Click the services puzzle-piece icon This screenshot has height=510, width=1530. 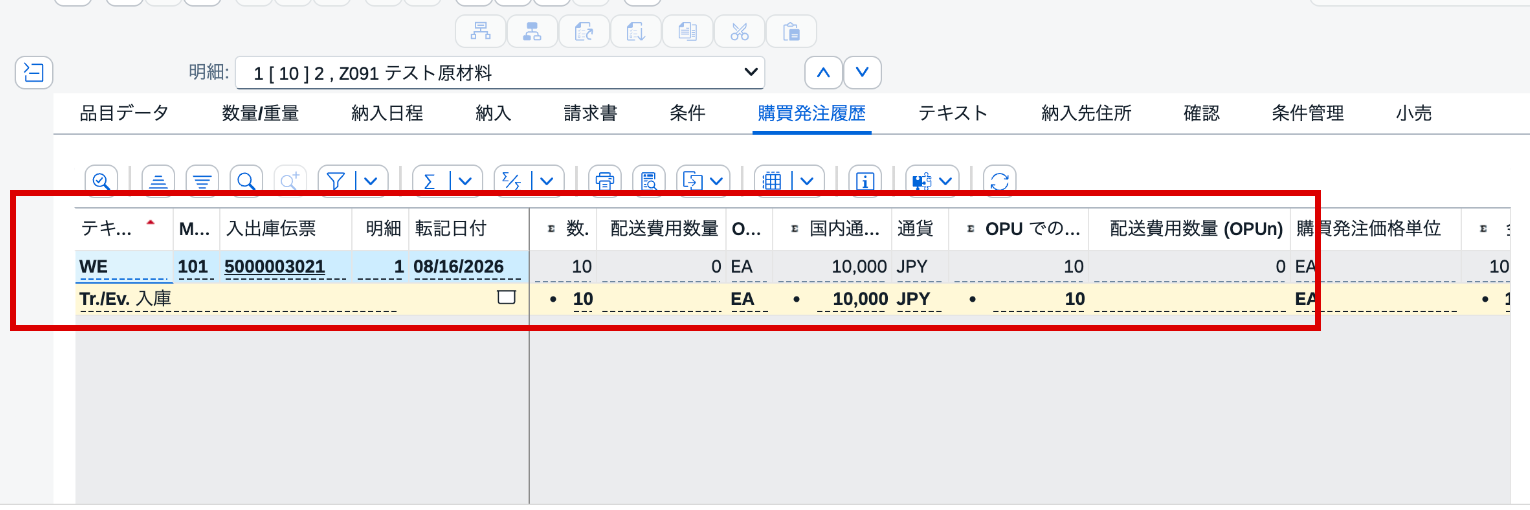(x=922, y=181)
